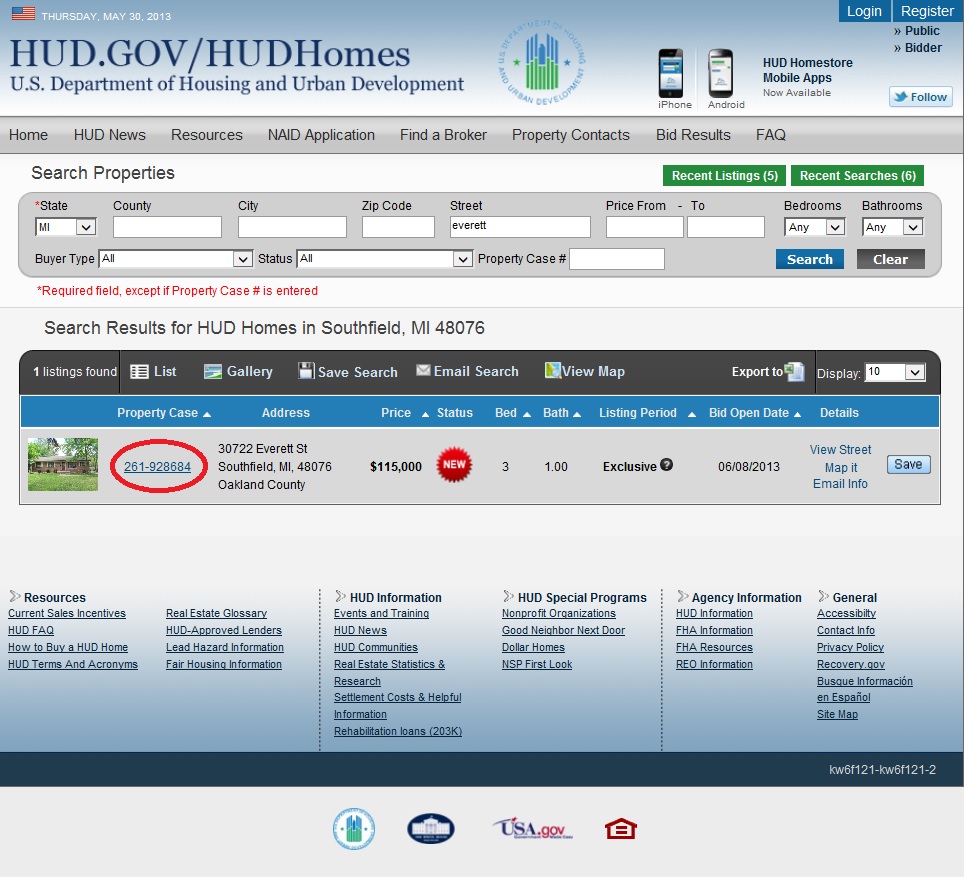
Task: Click the Exclusive help question mark
Action: (666, 465)
